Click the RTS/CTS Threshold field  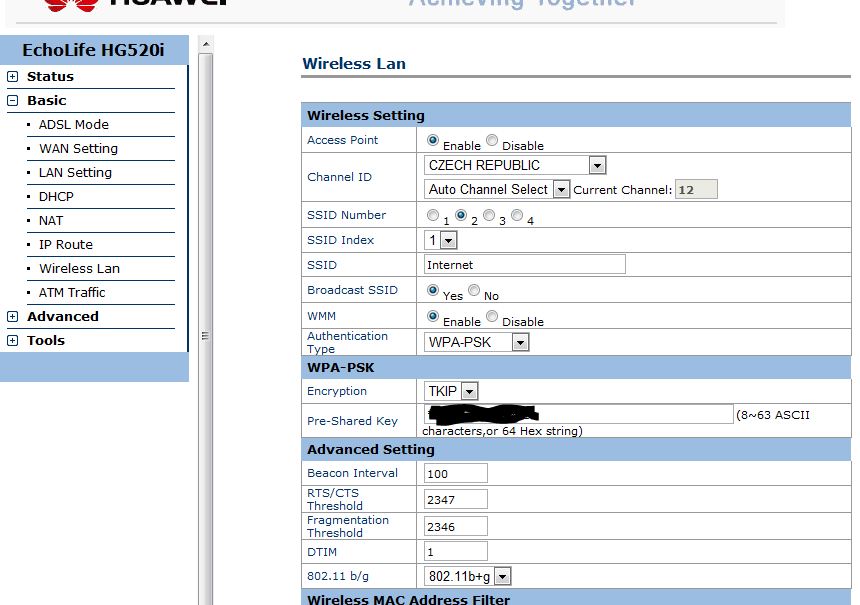pyautogui.click(x=456, y=499)
